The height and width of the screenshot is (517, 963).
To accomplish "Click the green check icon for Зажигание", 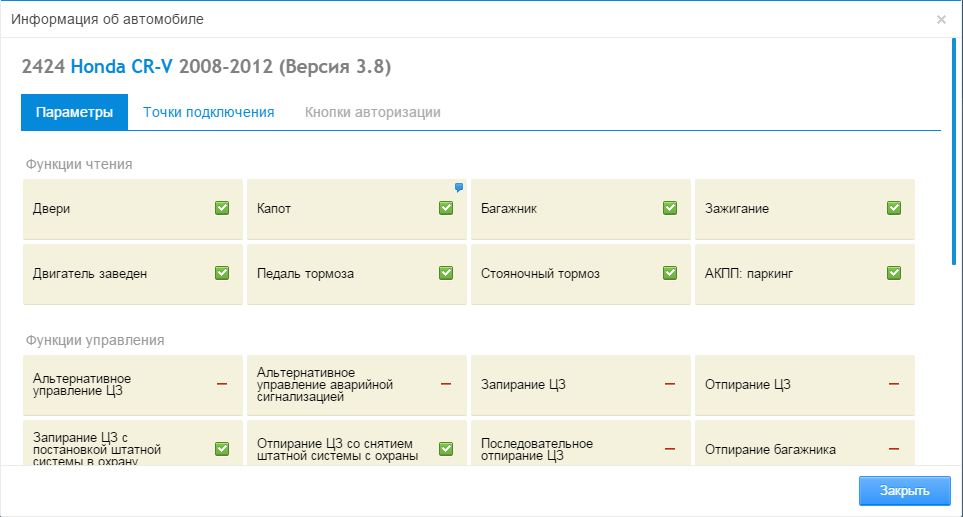I will tap(894, 208).
